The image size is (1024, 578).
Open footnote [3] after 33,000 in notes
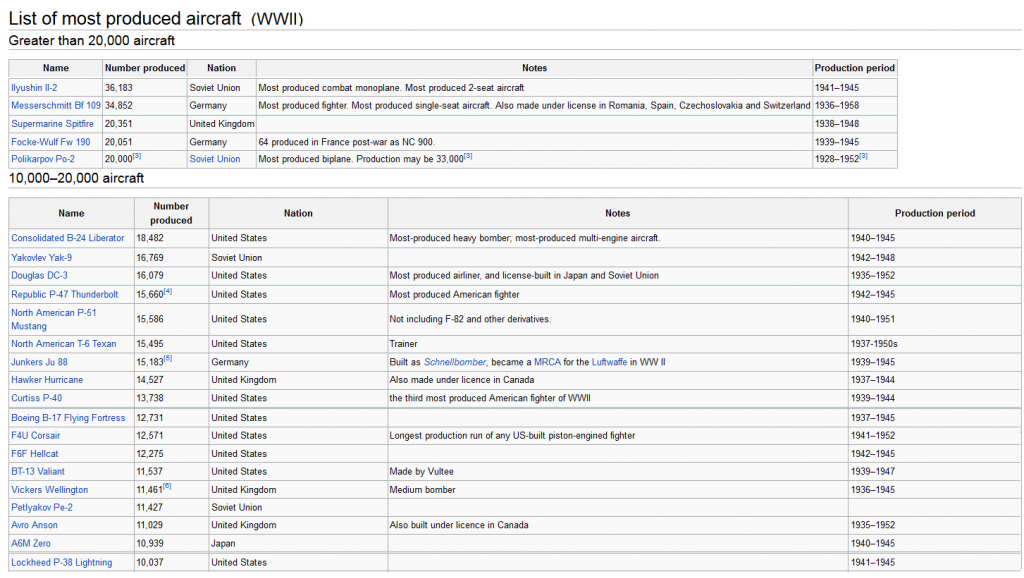(x=468, y=156)
